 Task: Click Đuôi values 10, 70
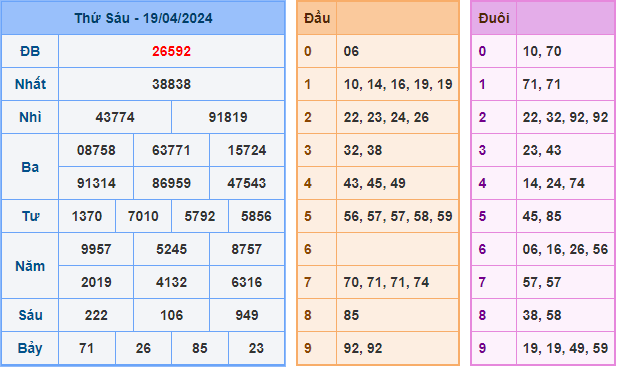point(542,51)
